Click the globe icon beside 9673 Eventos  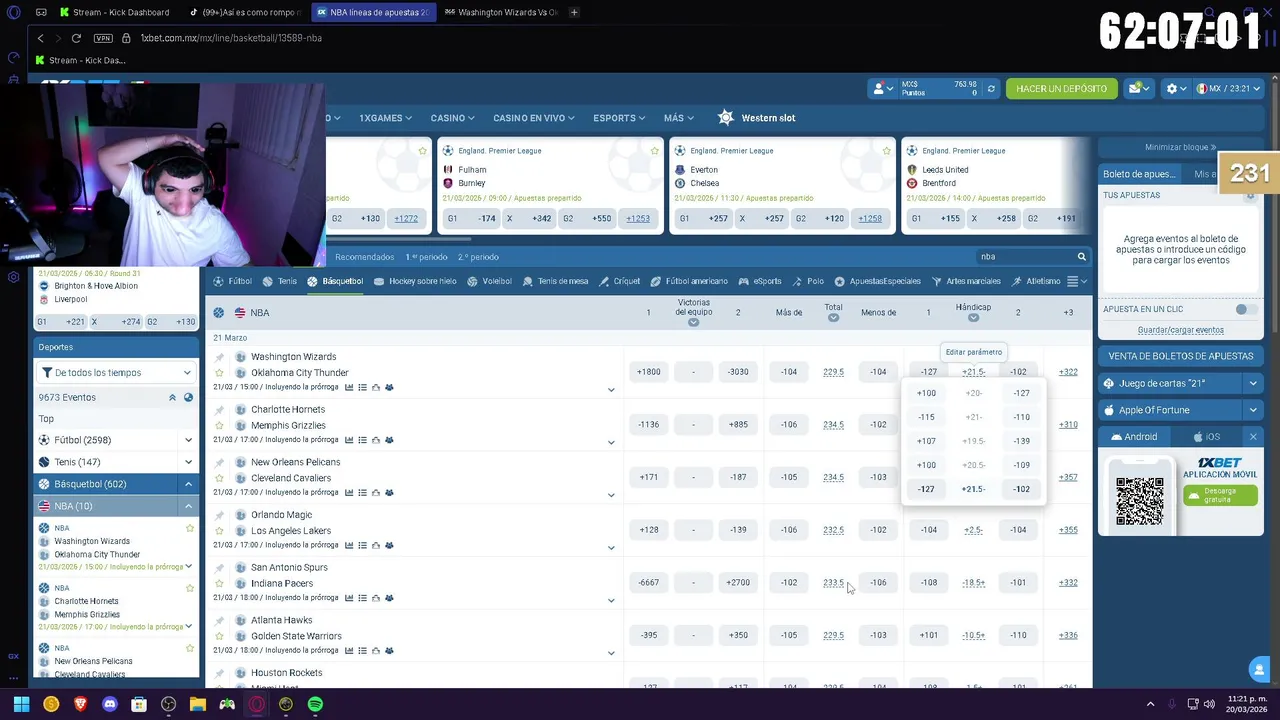(188, 398)
